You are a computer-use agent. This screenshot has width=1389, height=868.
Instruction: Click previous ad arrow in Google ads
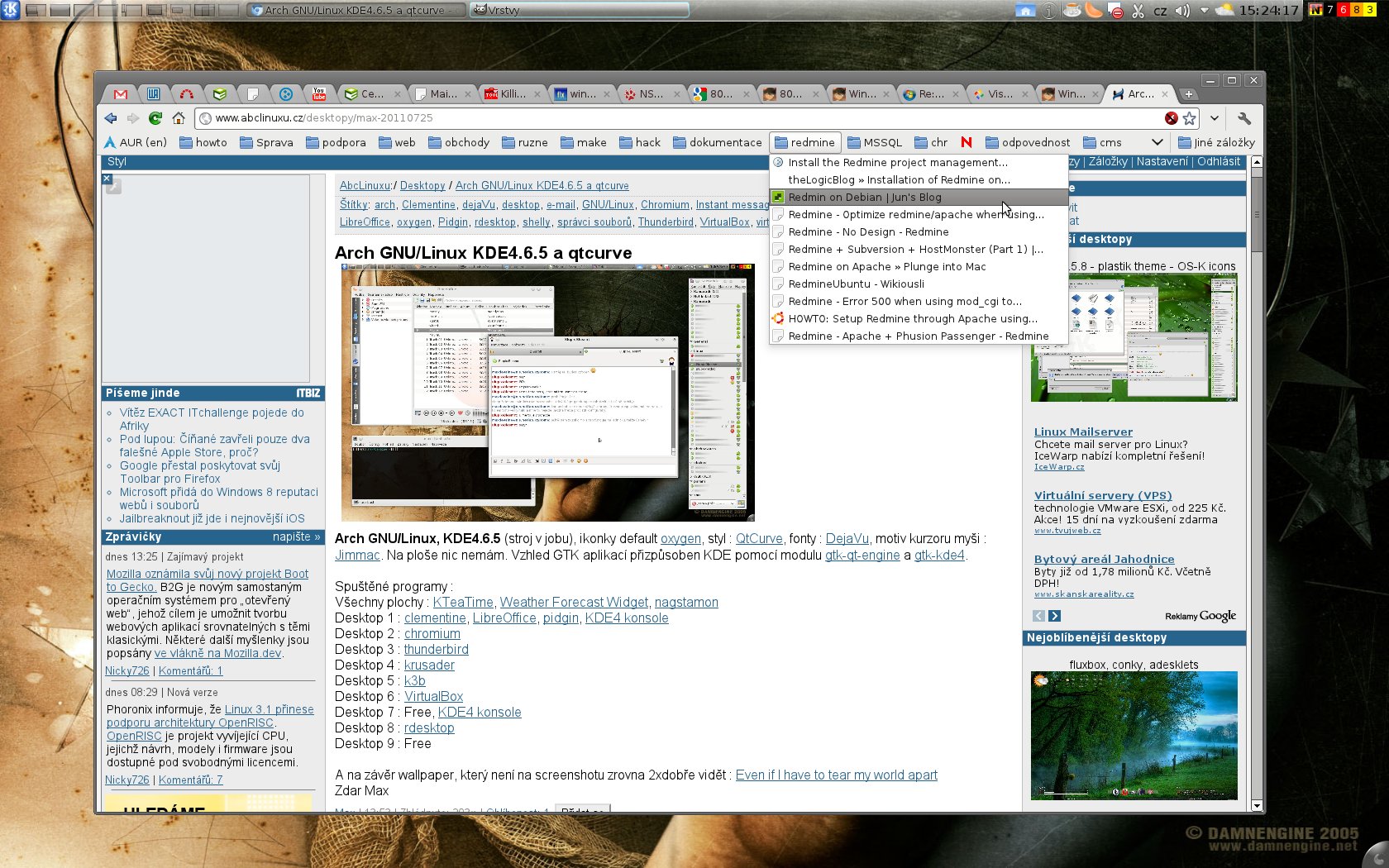1038,616
